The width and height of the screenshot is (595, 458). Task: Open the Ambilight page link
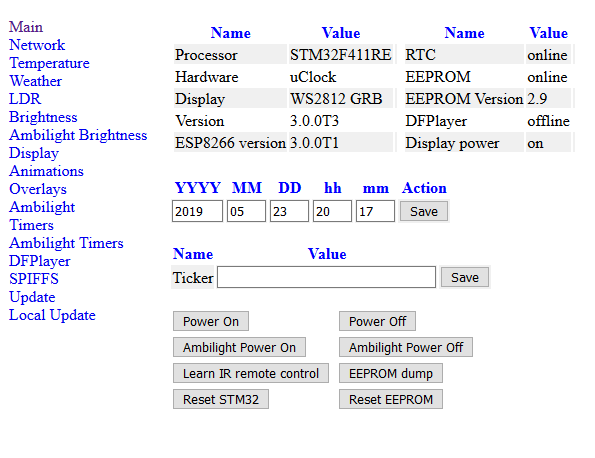[42, 207]
